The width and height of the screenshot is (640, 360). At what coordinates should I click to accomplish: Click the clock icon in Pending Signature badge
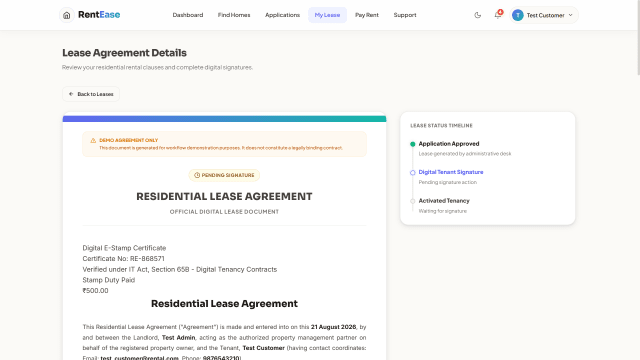click(x=197, y=175)
